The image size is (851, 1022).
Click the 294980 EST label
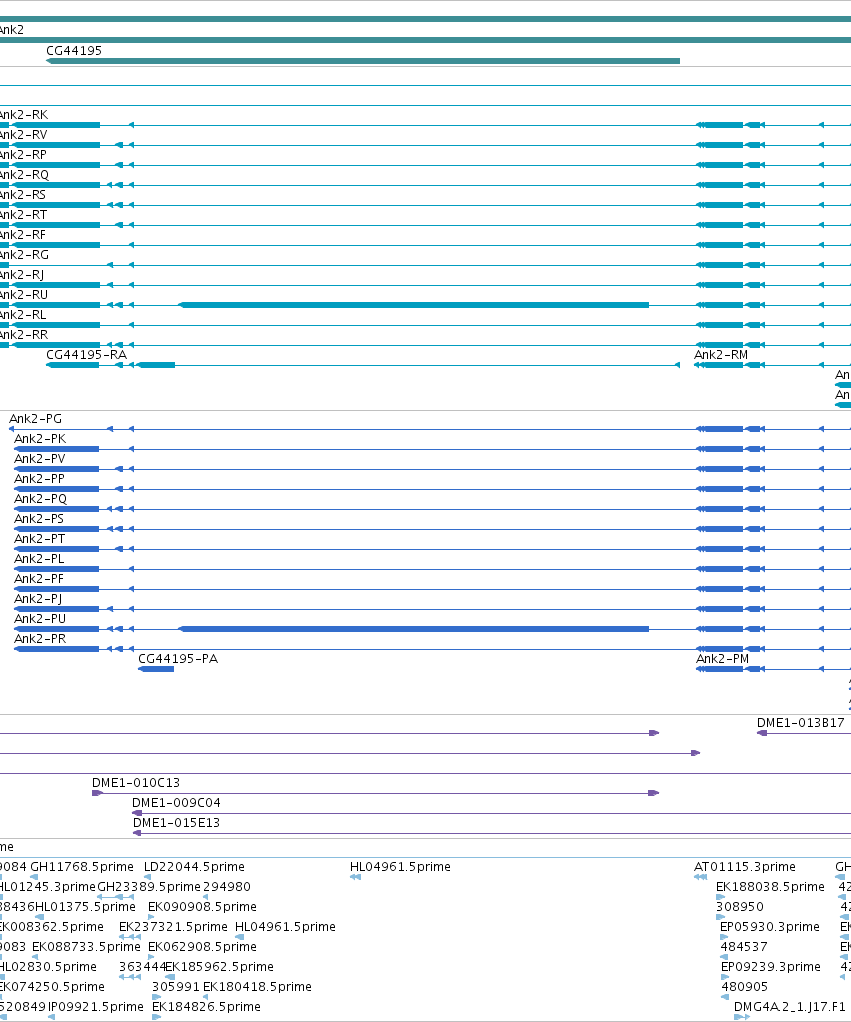tap(227, 887)
